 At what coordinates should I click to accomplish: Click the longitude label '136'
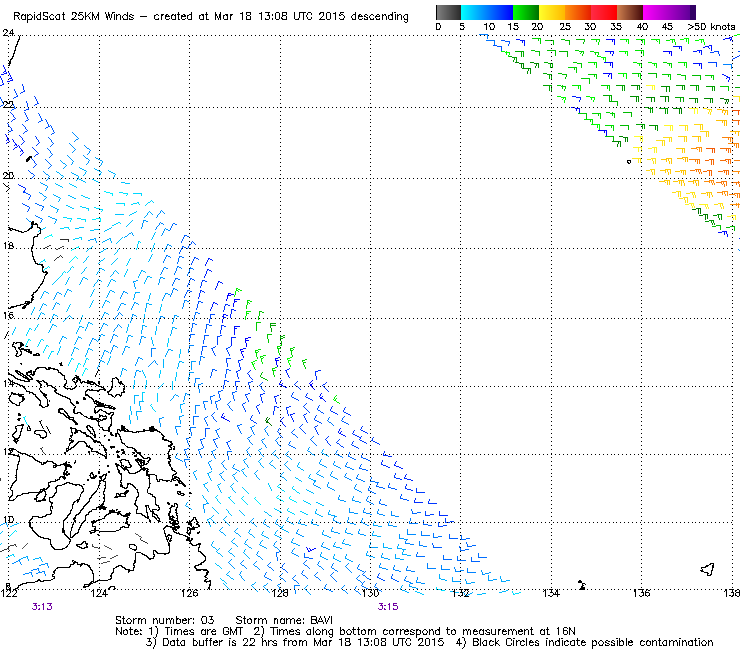[x=642, y=593]
